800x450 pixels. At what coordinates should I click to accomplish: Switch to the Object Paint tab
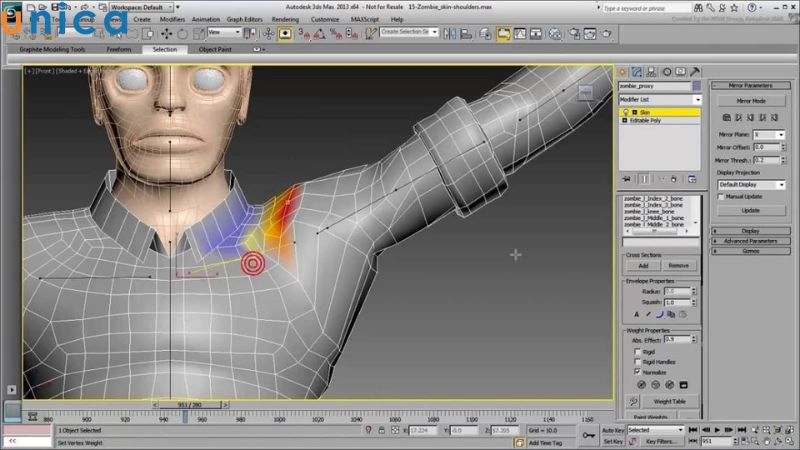217,49
